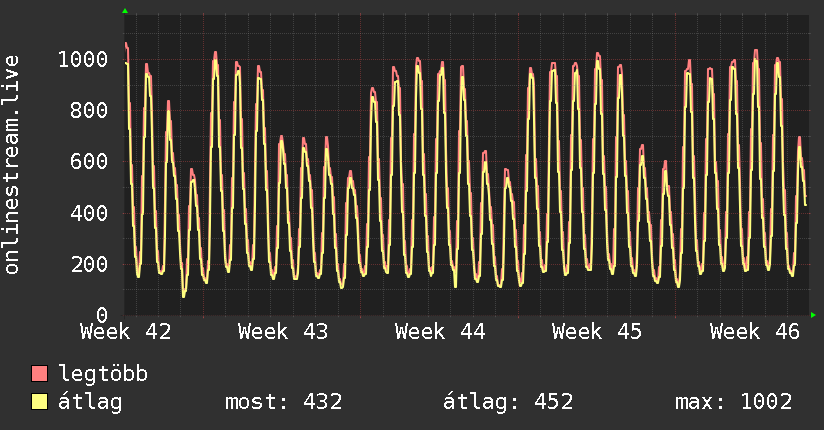Click the max: 1002 value

point(734,402)
